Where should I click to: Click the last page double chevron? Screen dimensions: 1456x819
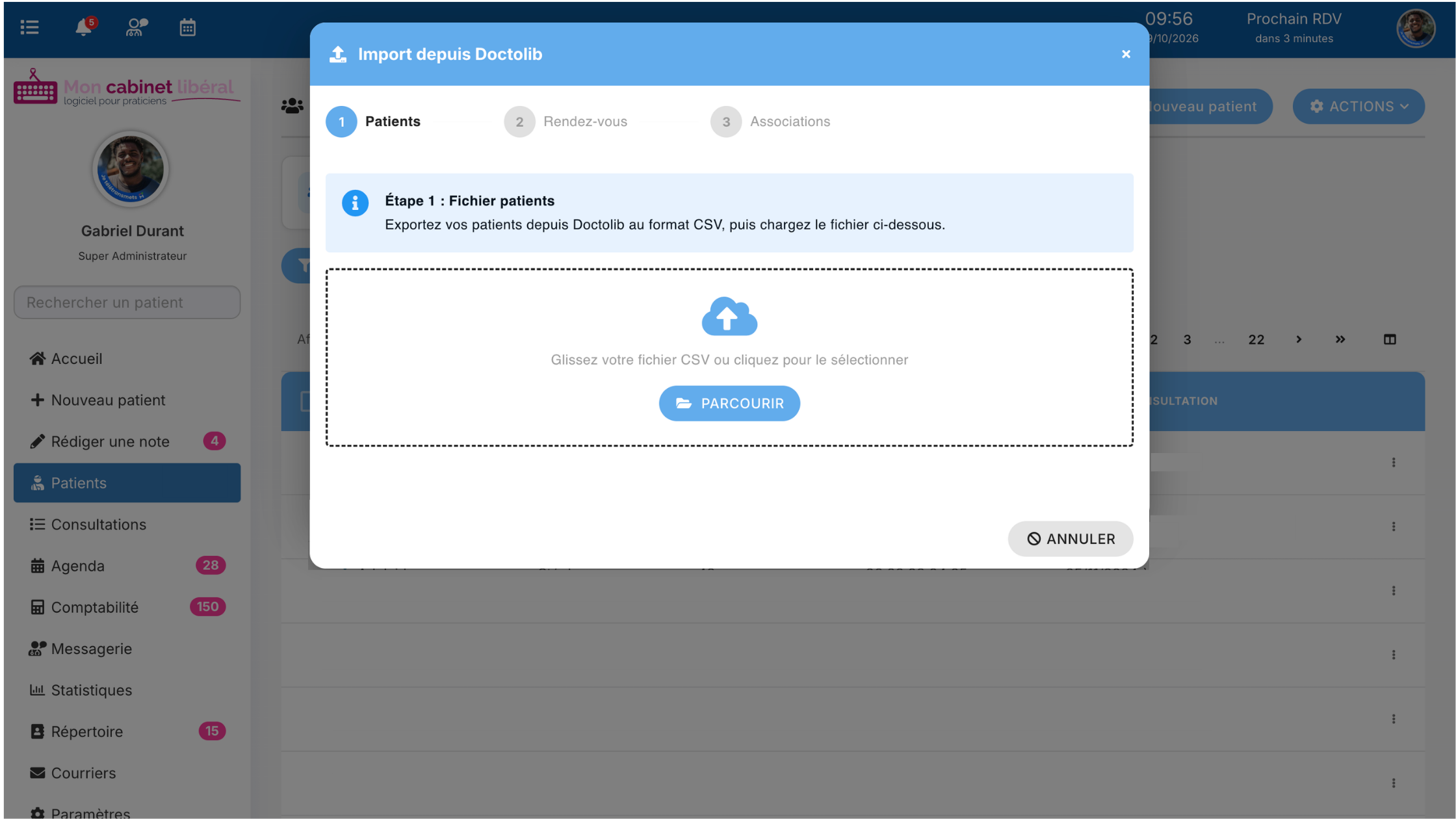click(x=1340, y=339)
